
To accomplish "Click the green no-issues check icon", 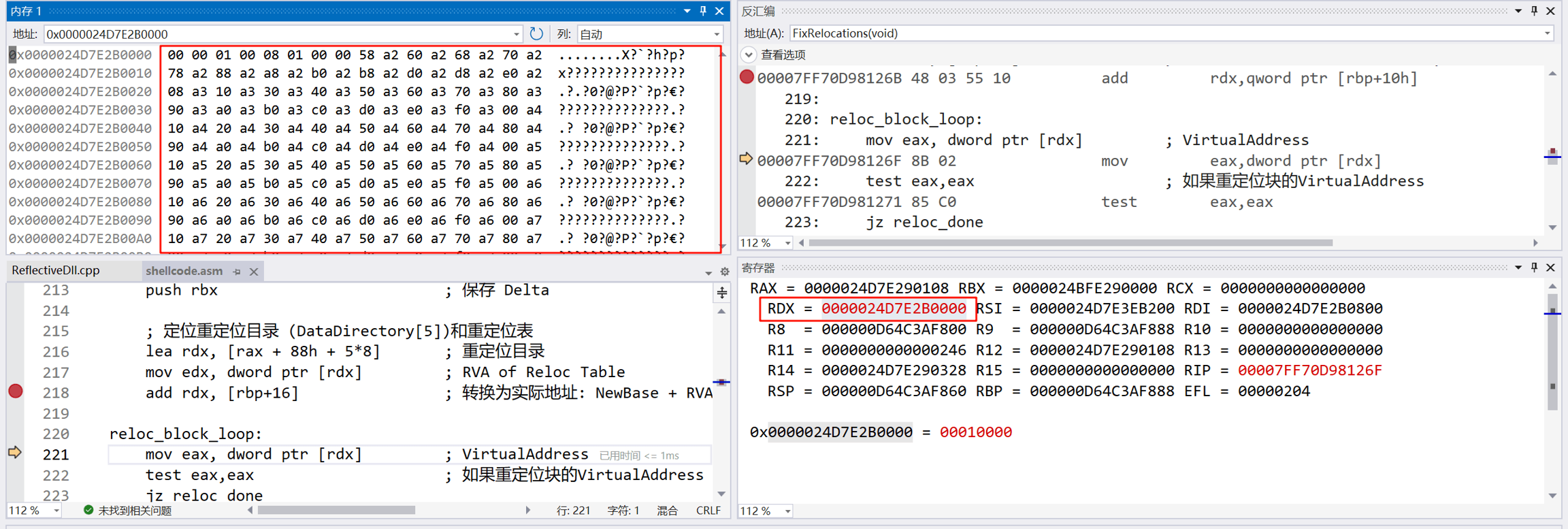I will point(88,510).
